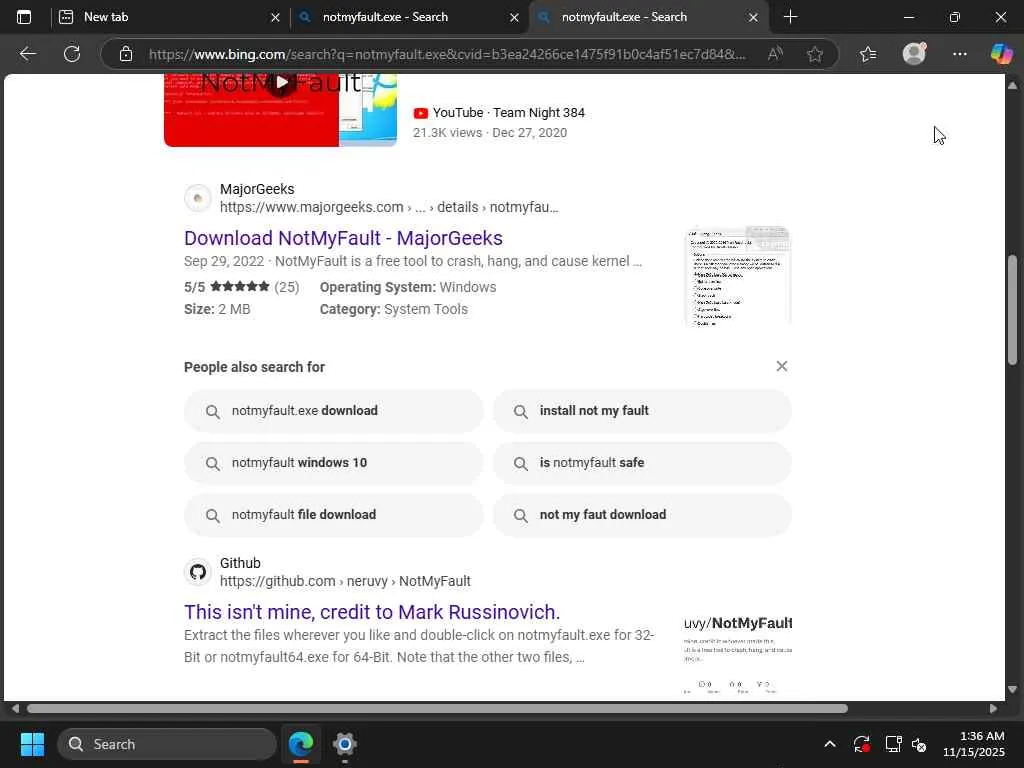Refresh the current page
The width and height of the screenshot is (1024, 768).
tap(72, 54)
